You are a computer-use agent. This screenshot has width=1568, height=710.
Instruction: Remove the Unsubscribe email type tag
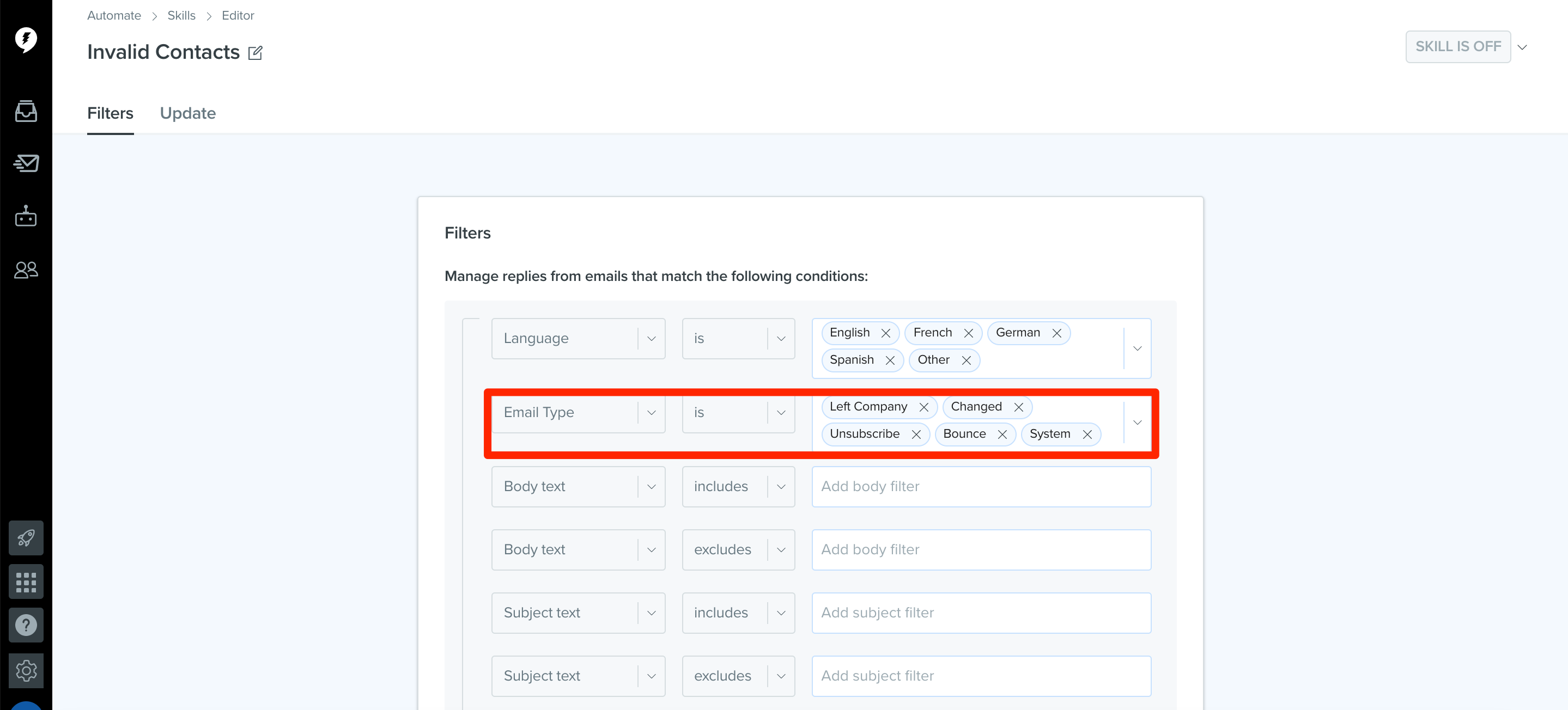point(916,434)
